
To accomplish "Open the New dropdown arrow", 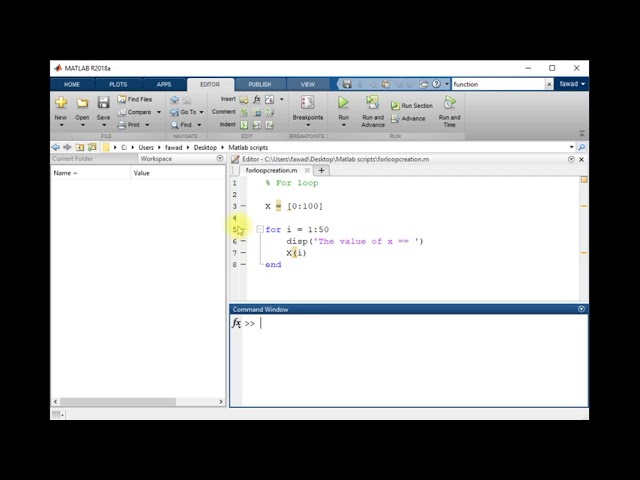I will click(61, 125).
